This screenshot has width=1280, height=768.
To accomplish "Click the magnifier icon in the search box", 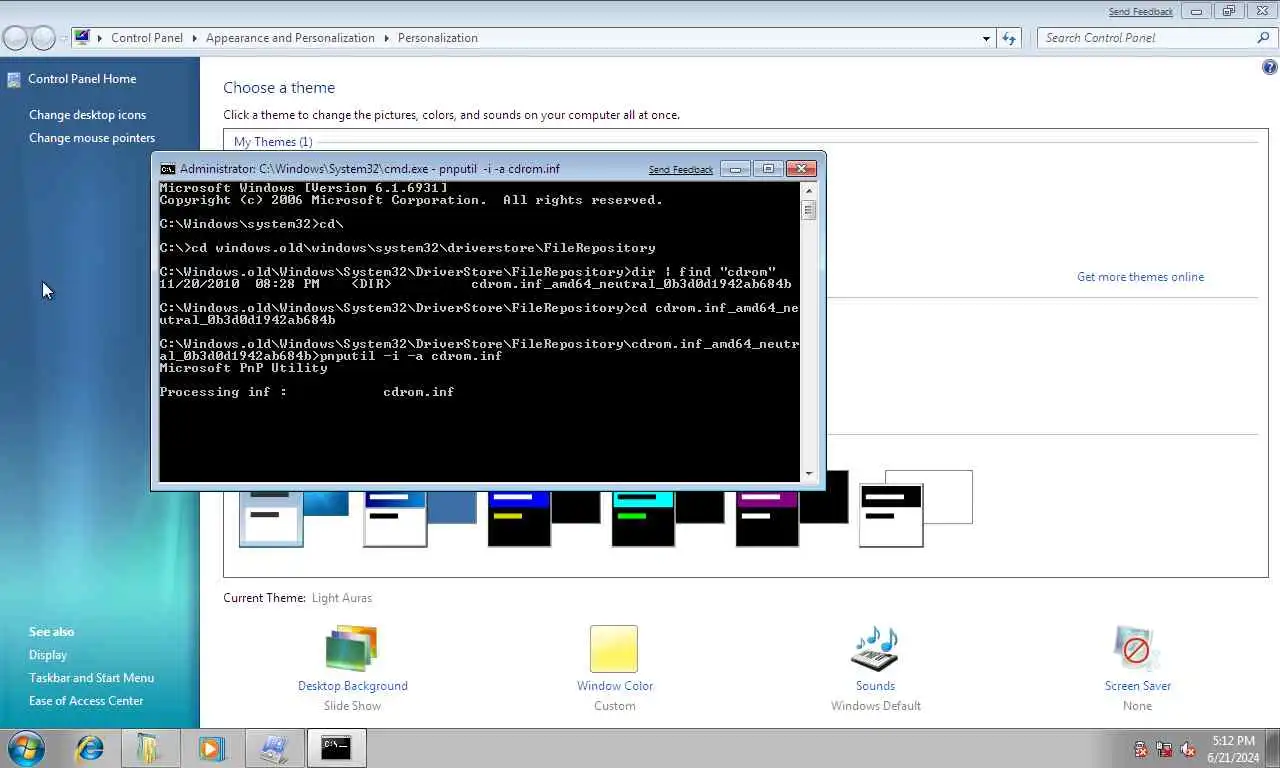I will pos(1263,38).
